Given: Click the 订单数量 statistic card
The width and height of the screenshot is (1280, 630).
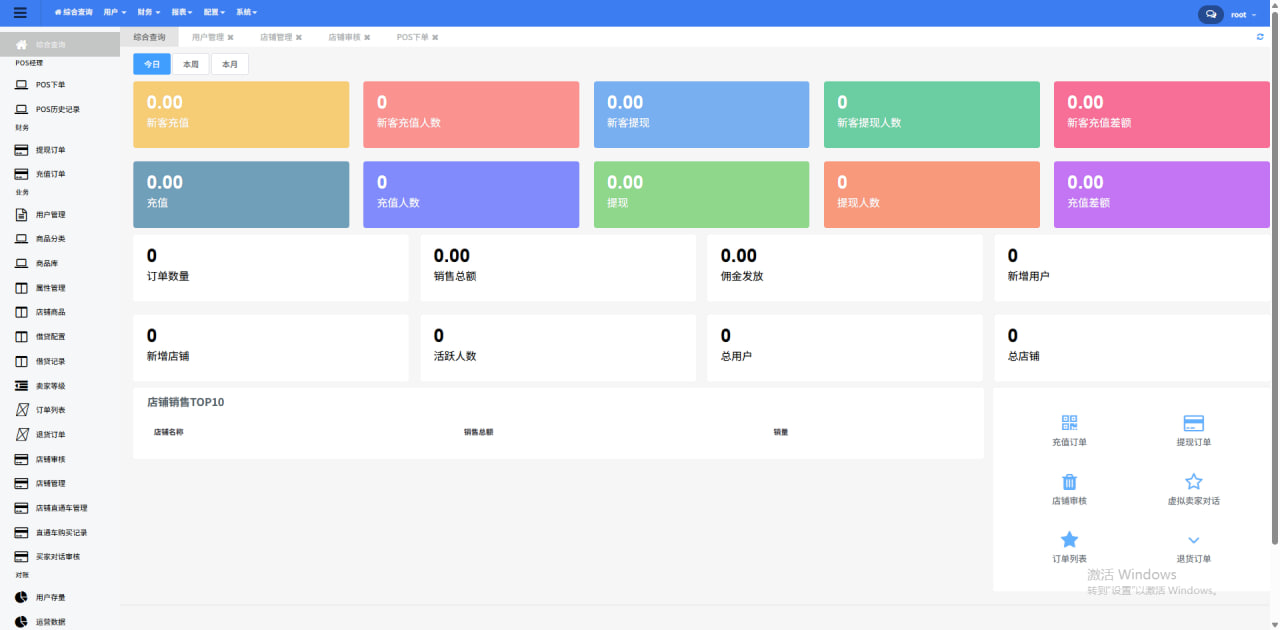Looking at the screenshot, I should pos(271,268).
